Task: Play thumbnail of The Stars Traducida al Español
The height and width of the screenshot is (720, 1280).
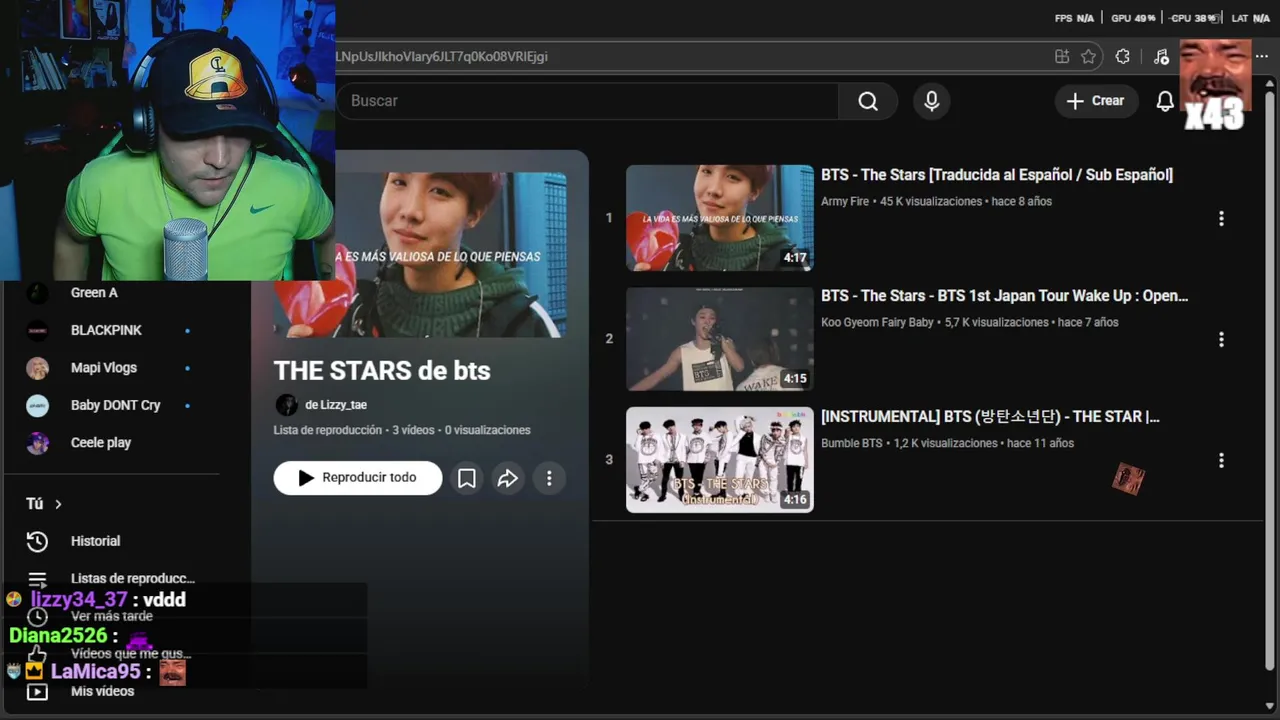Action: pyautogui.click(x=720, y=218)
